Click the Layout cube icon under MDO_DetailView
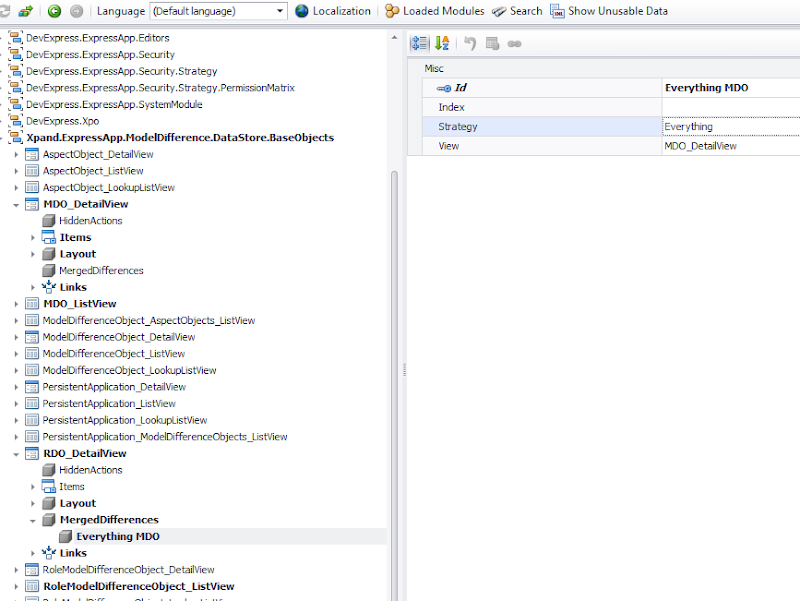Screen dimensions: 800x601 (48, 254)
